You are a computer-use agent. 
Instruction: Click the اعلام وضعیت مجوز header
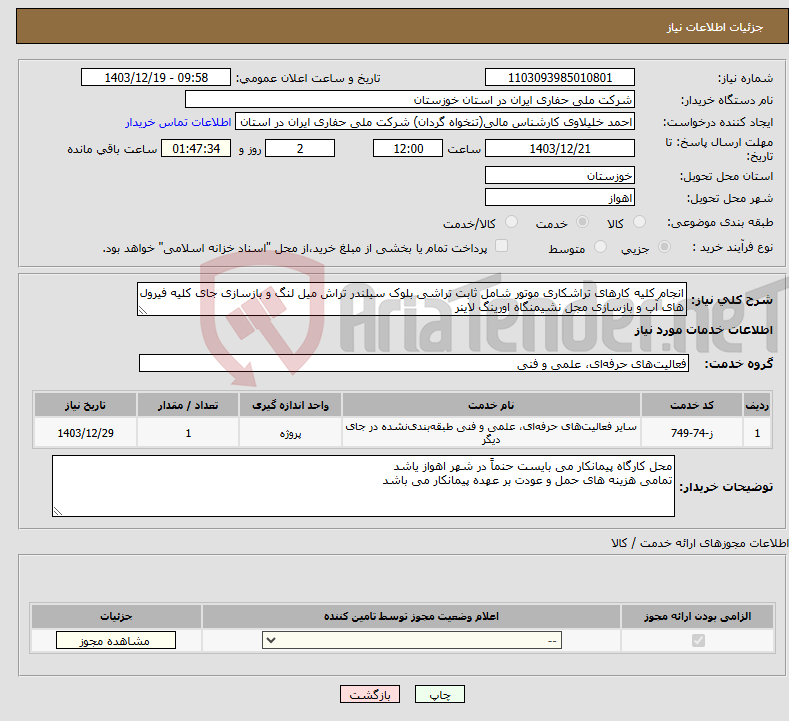(411, 616)
